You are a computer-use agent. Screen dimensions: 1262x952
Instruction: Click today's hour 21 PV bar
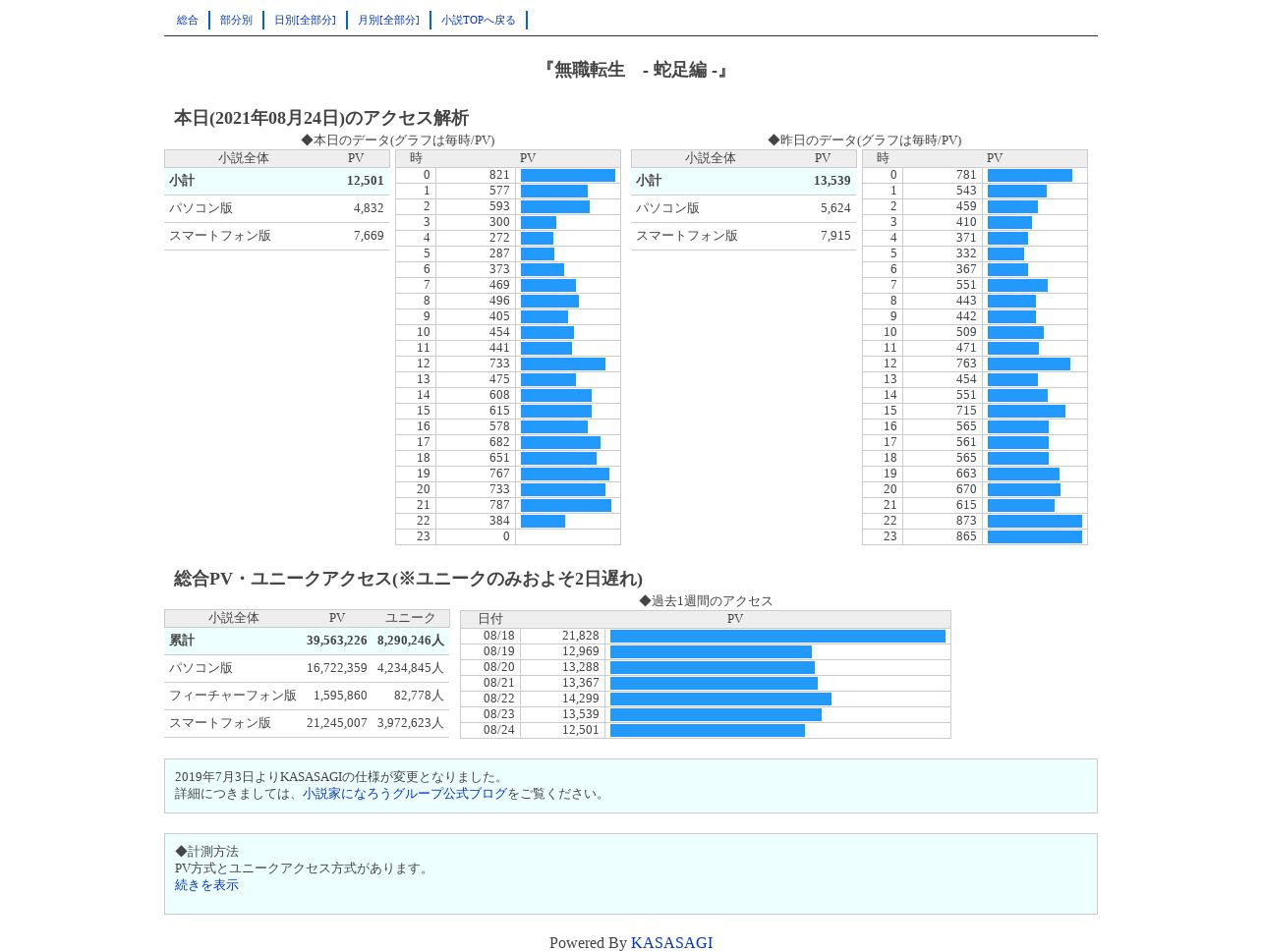(x=566, y=506)
